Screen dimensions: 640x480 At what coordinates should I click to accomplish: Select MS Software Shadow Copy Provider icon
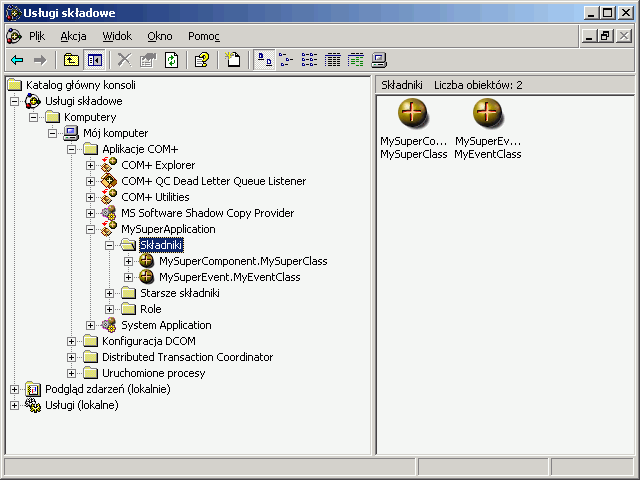click(x=109, y=213)
